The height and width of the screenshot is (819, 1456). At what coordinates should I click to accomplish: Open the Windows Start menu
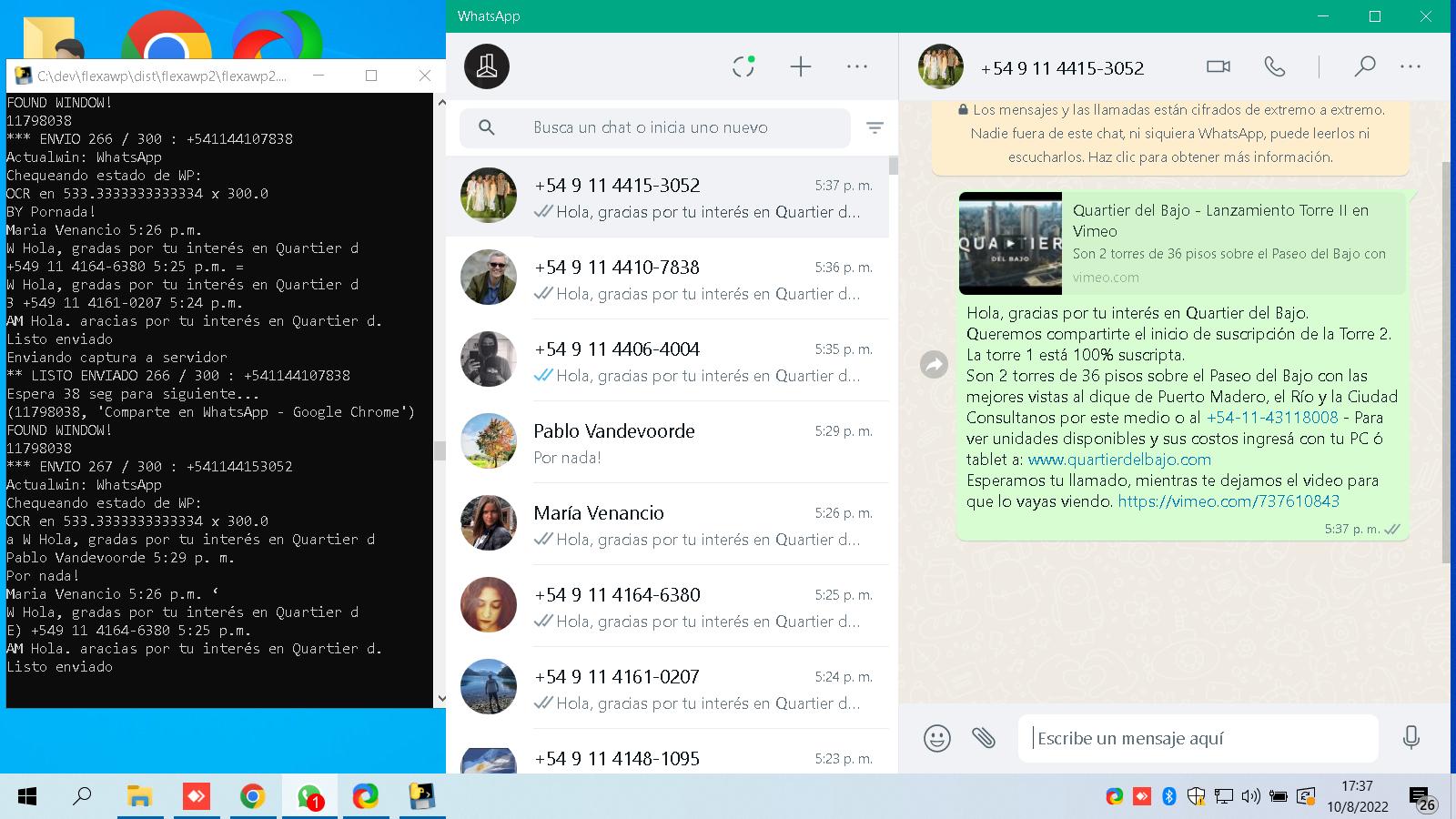click(x=27, y=797)
